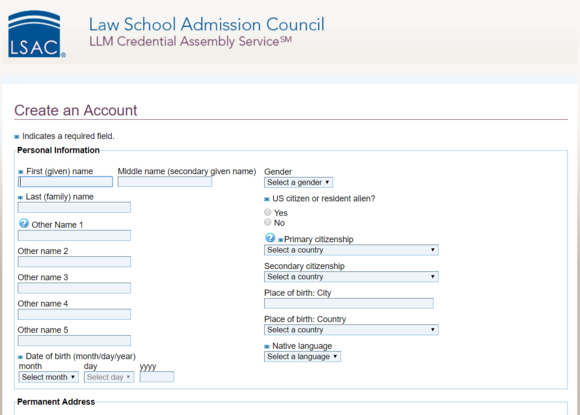Click the Law School Admission Council heading
580x415 pixels.
click(206, 24)
